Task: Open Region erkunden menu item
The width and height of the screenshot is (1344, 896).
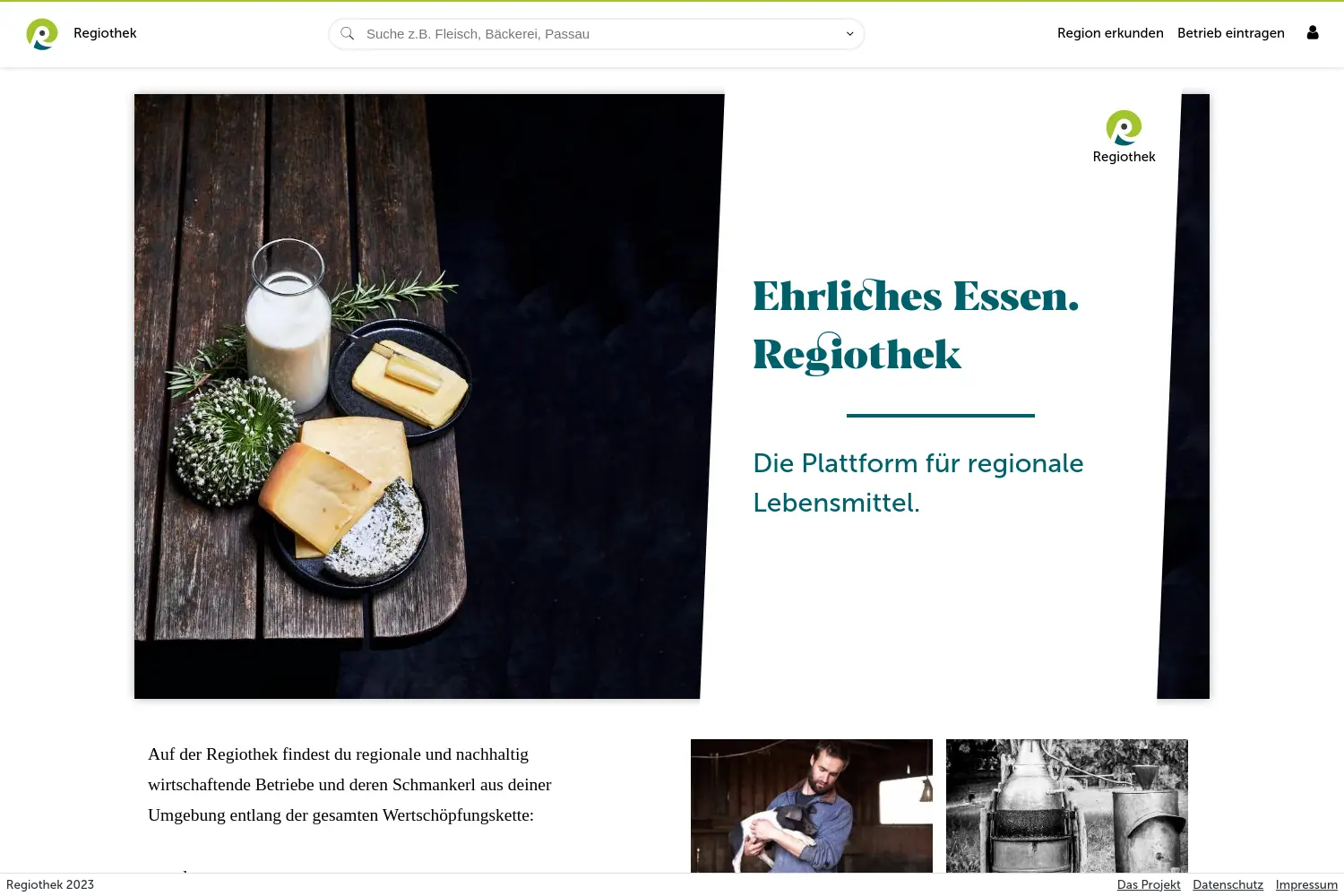Action: pos(1110,33)
